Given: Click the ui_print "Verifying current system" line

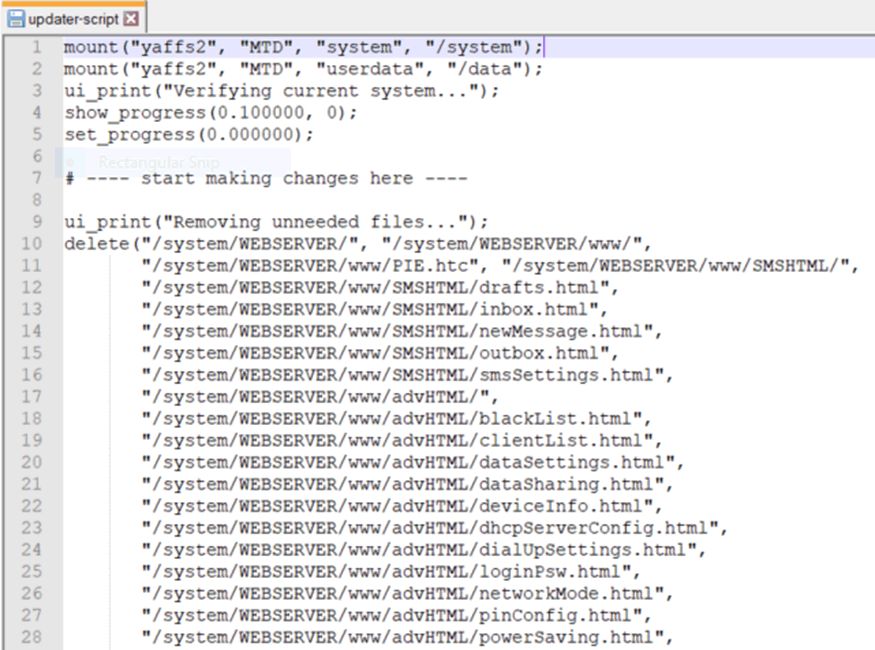Looking at the screenshot, I should [x=281, y=91].
